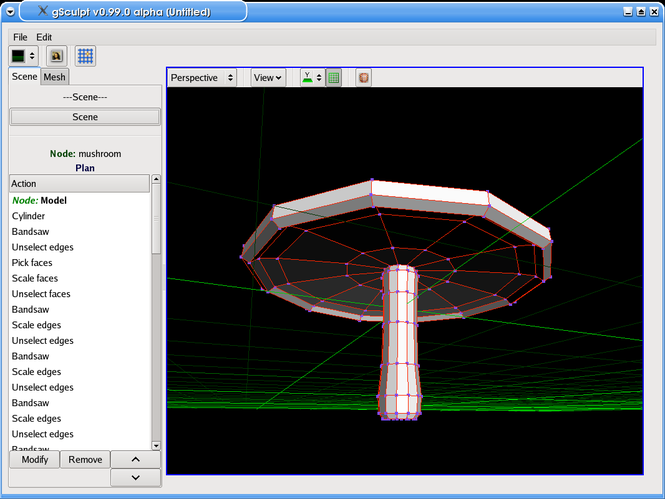Viewport: 665px width, 499px height.
Task: Click the orange cube icon in viewport toolbar
Action: [363, 78]
